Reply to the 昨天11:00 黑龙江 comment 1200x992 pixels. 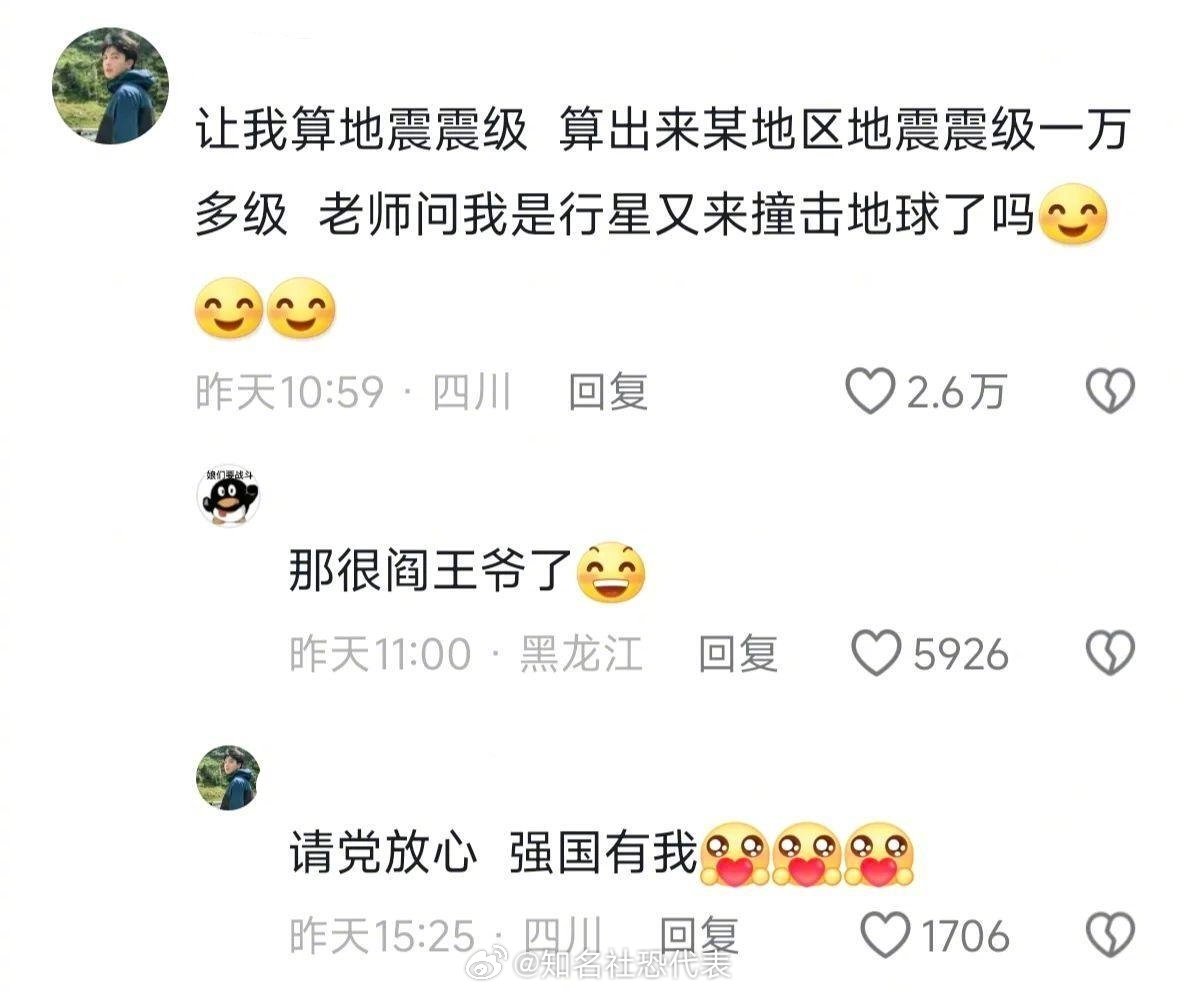738,654
